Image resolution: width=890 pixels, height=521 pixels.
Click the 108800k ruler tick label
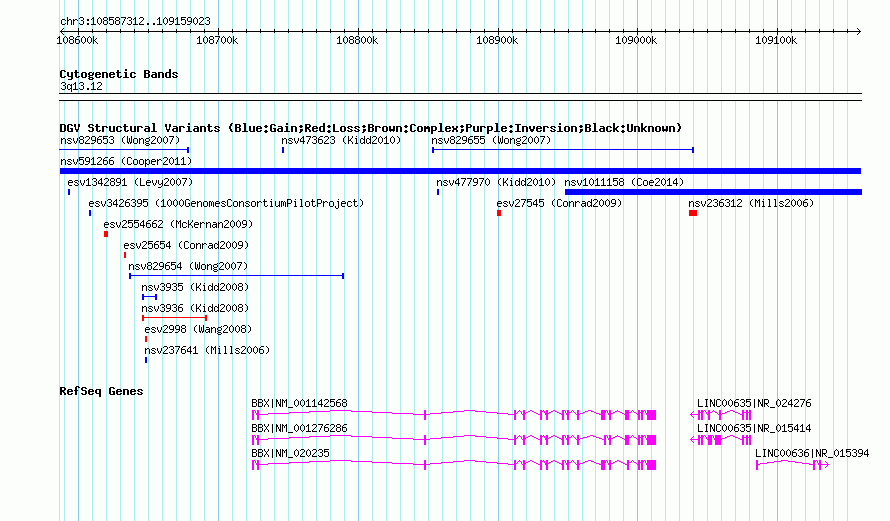[x=357, y=40]
